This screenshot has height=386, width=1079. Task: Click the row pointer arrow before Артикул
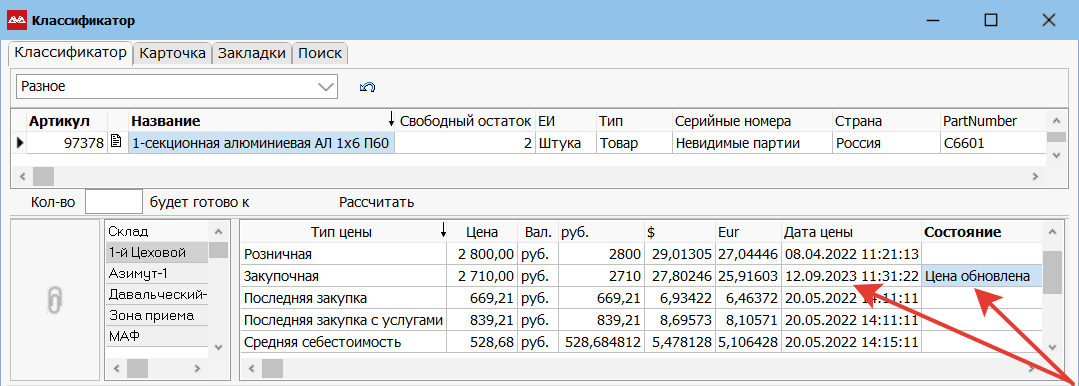point(19,143)
